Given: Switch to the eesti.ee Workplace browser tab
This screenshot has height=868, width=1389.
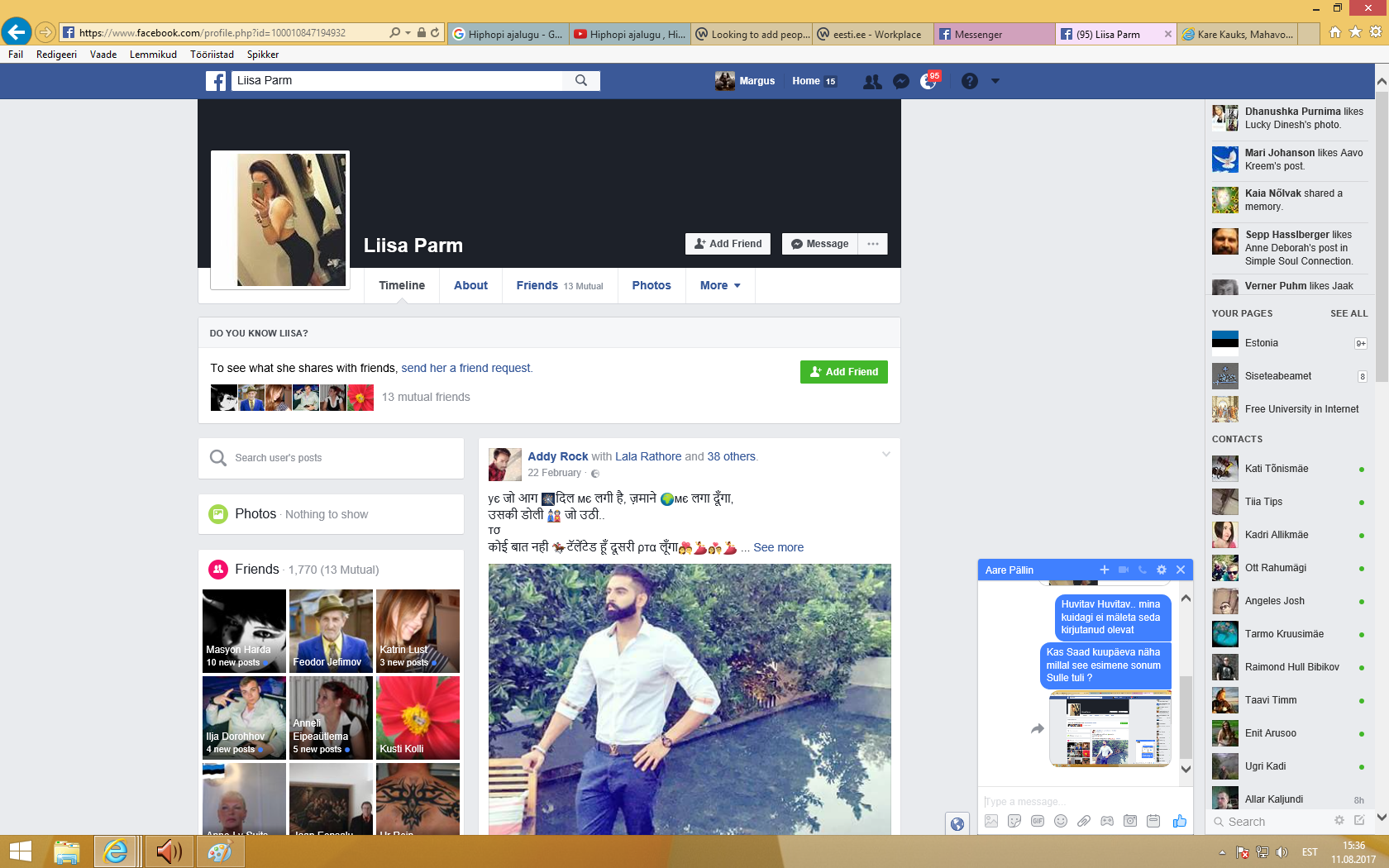Looking at the screenshot, I should pos(873,34).
